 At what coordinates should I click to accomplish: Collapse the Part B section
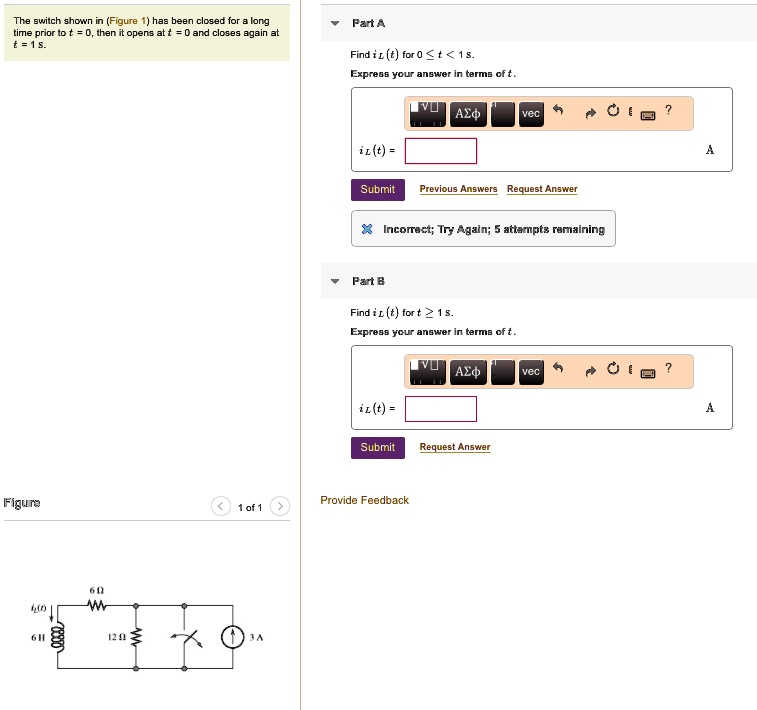335,281
